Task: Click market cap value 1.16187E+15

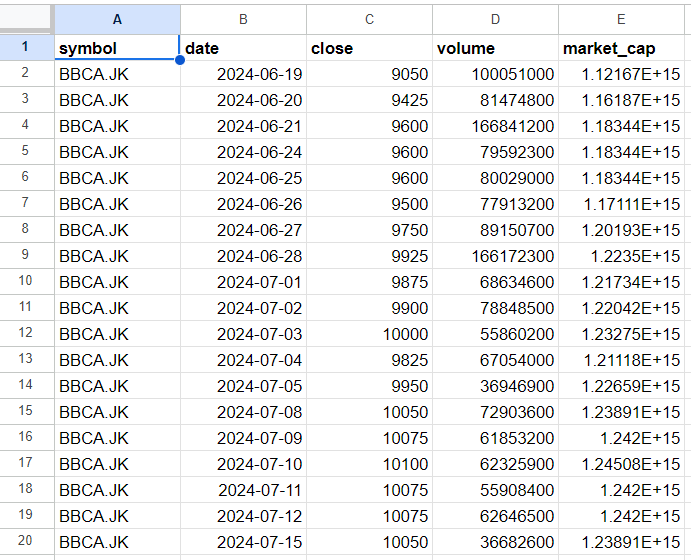Action: click(x=621, y=100)
